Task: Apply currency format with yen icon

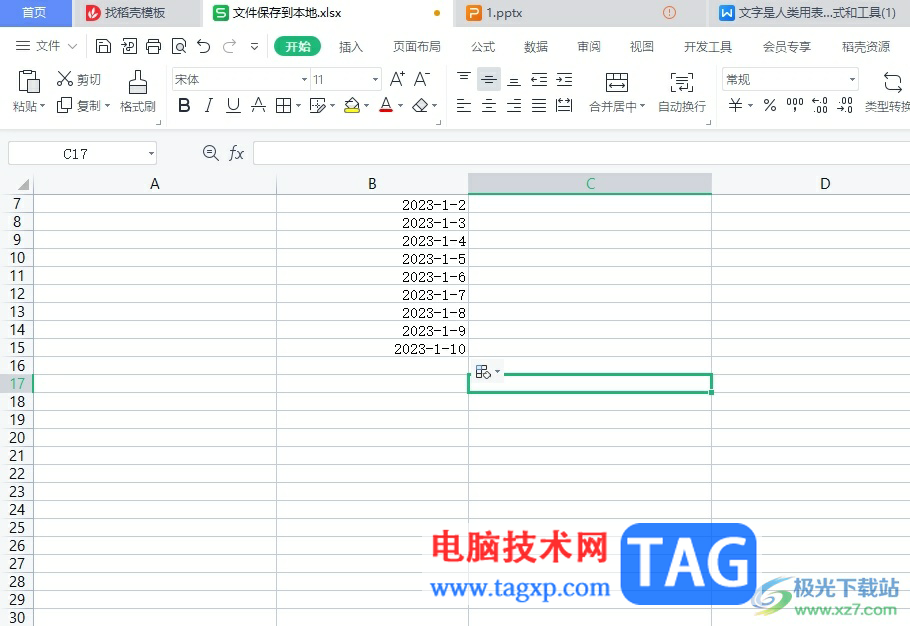Action: pos(736,106)
